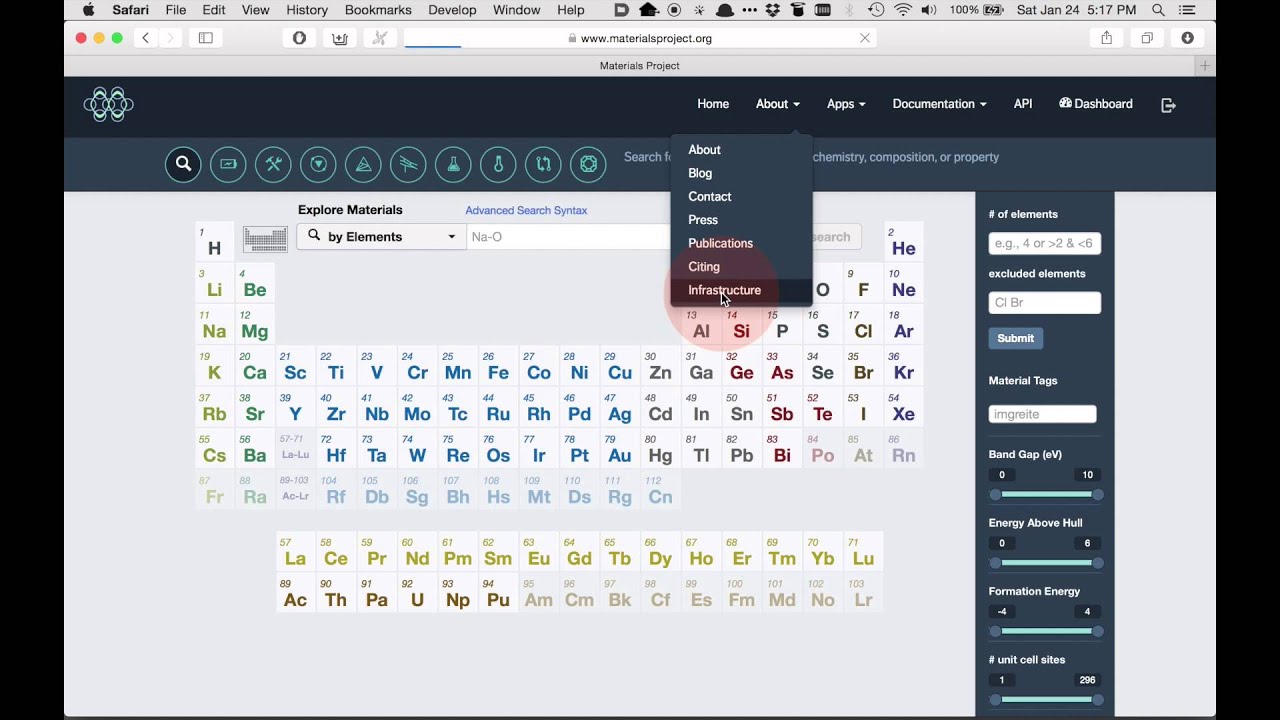The image size is (1280, 720).
Task: Click Safari back arrow
Action: [145, 38]
